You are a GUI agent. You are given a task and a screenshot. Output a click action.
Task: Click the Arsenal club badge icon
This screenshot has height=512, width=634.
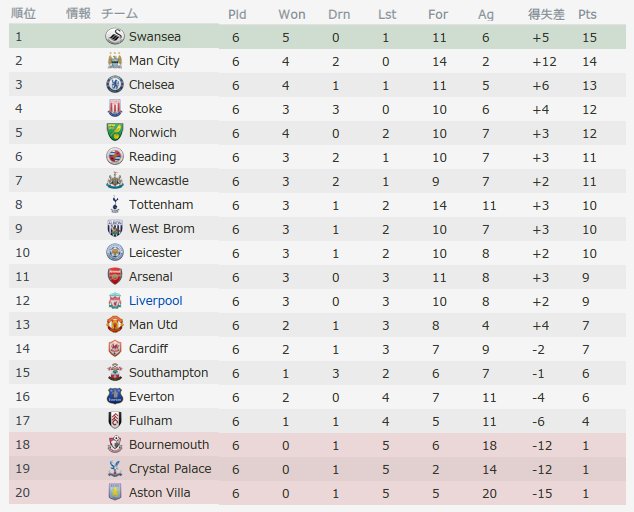[114, 277]
